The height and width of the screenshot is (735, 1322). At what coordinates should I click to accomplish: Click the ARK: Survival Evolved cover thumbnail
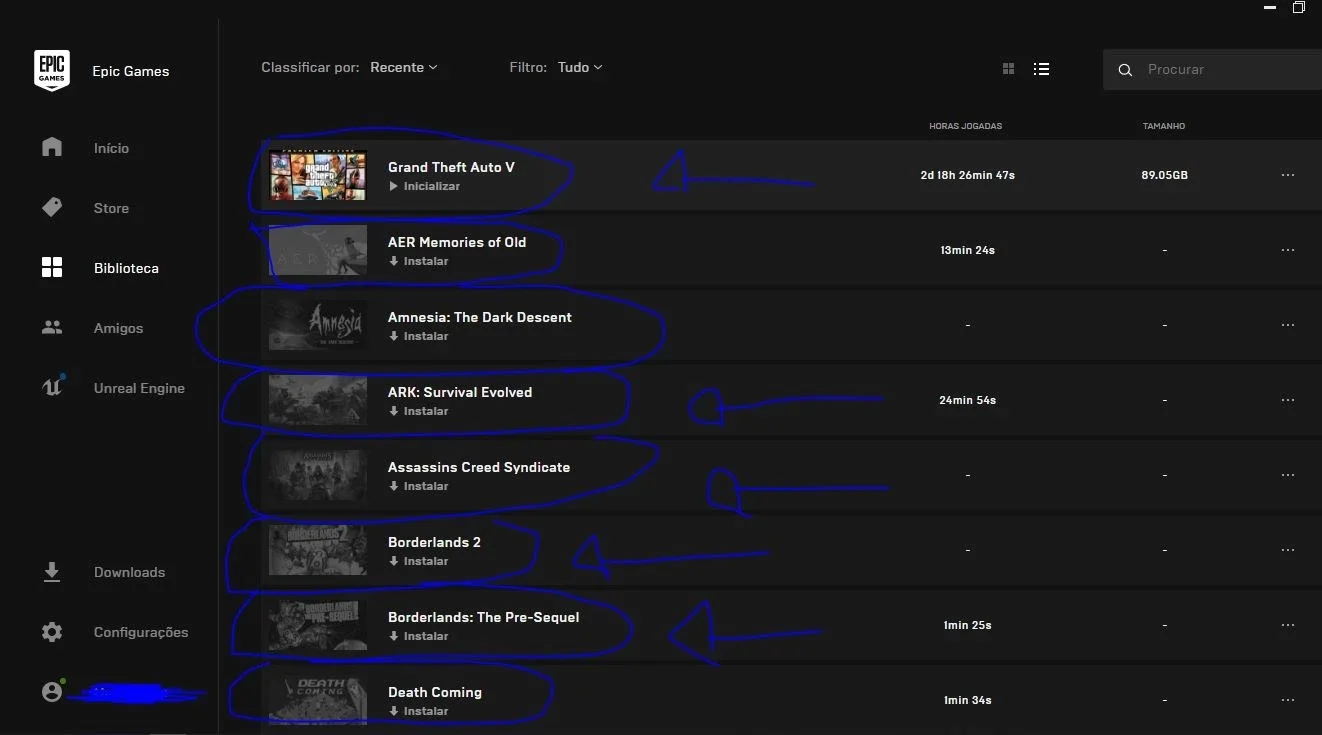[x=318, y=400]
